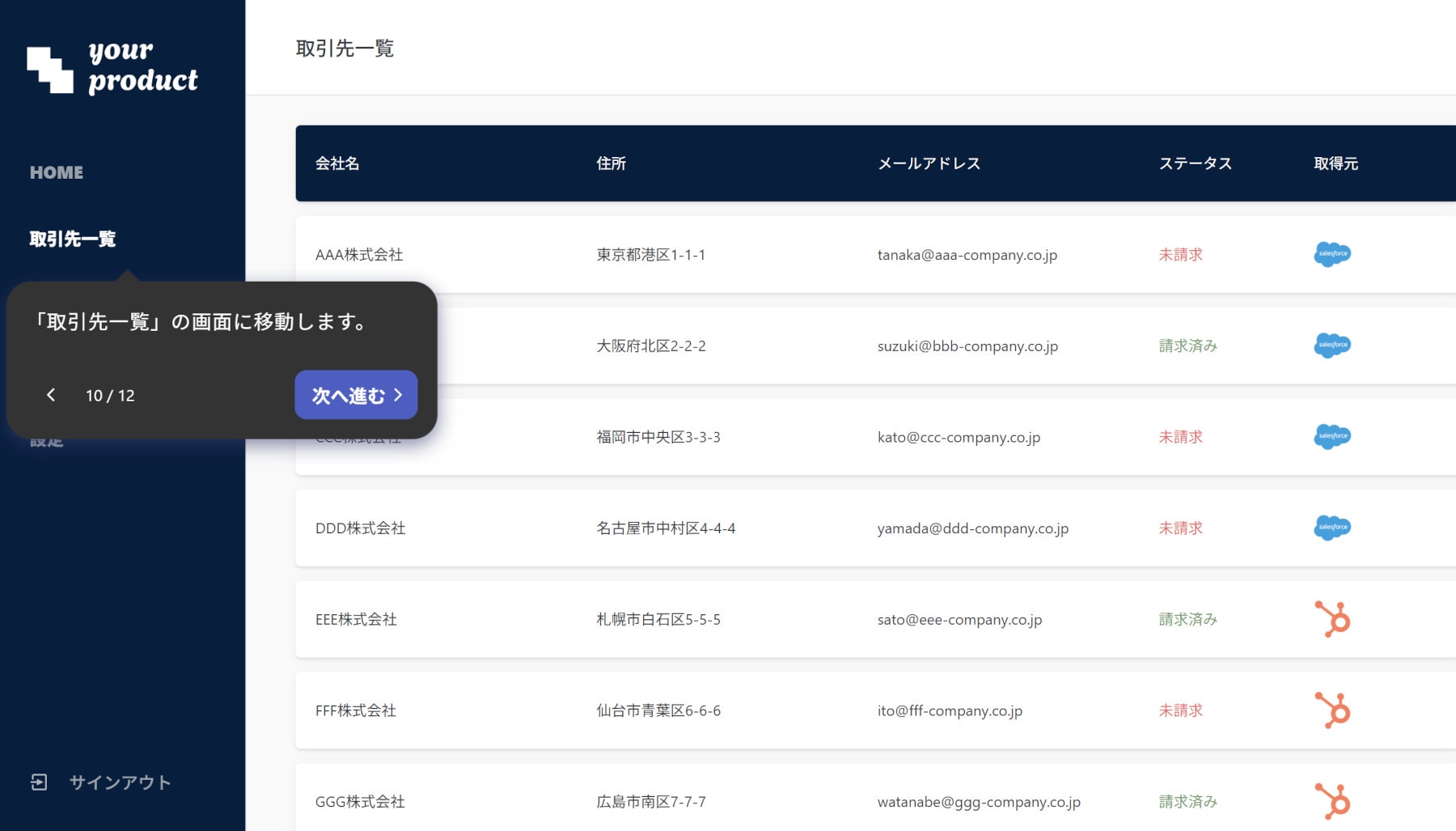Click the サインアウト link
This screenshot has height=831, width=1456.
[120, 782]
